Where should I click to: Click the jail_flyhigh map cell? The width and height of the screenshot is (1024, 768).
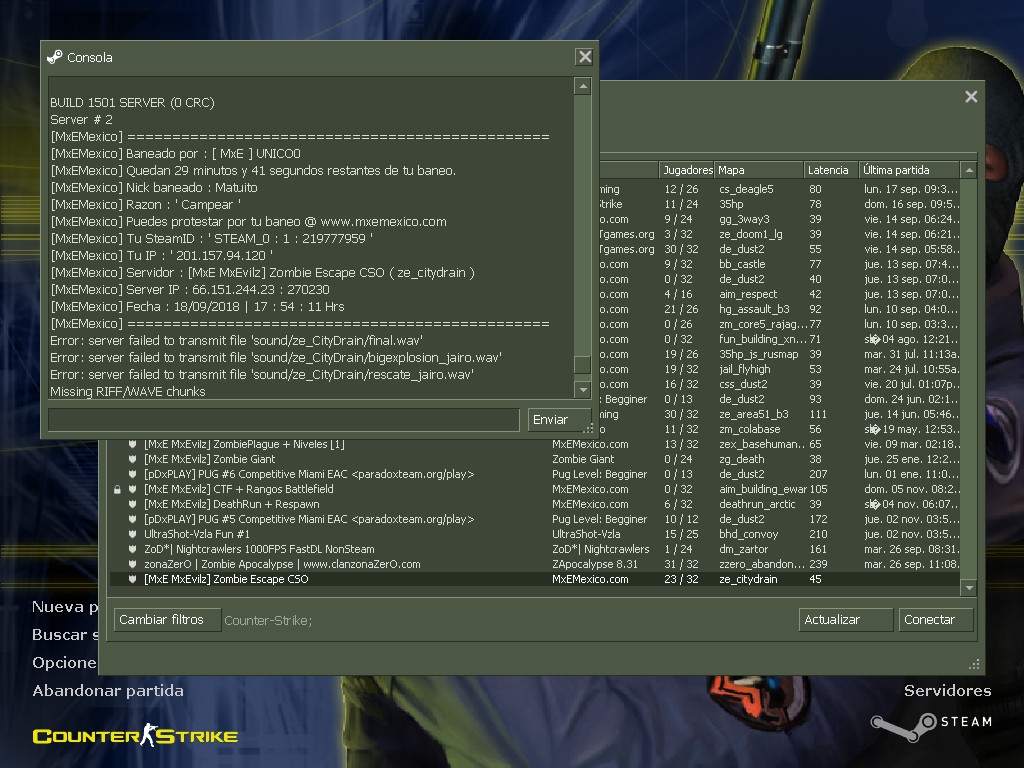click(744, 370)
